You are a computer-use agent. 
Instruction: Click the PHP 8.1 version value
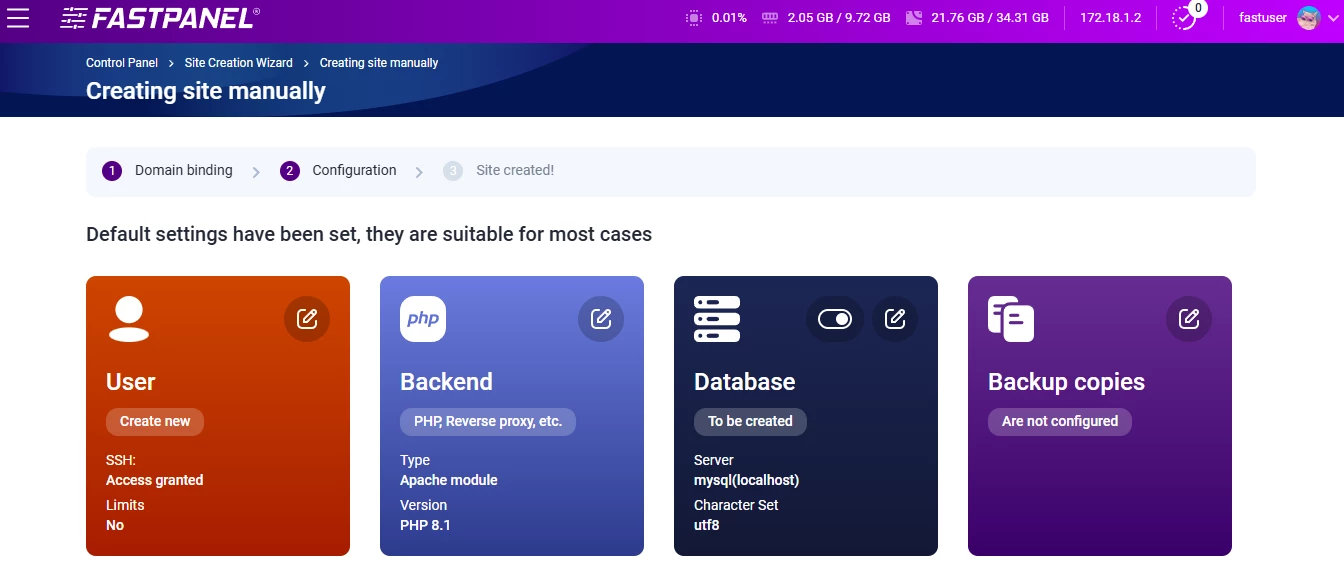point(425,525)
